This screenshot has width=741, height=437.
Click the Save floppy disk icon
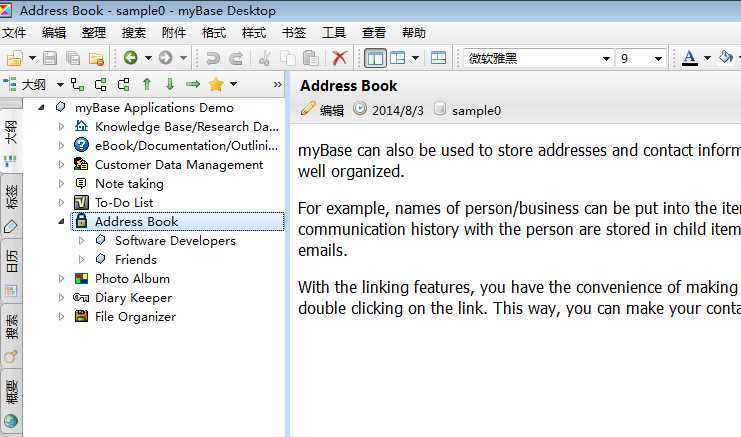coord(50,58)
